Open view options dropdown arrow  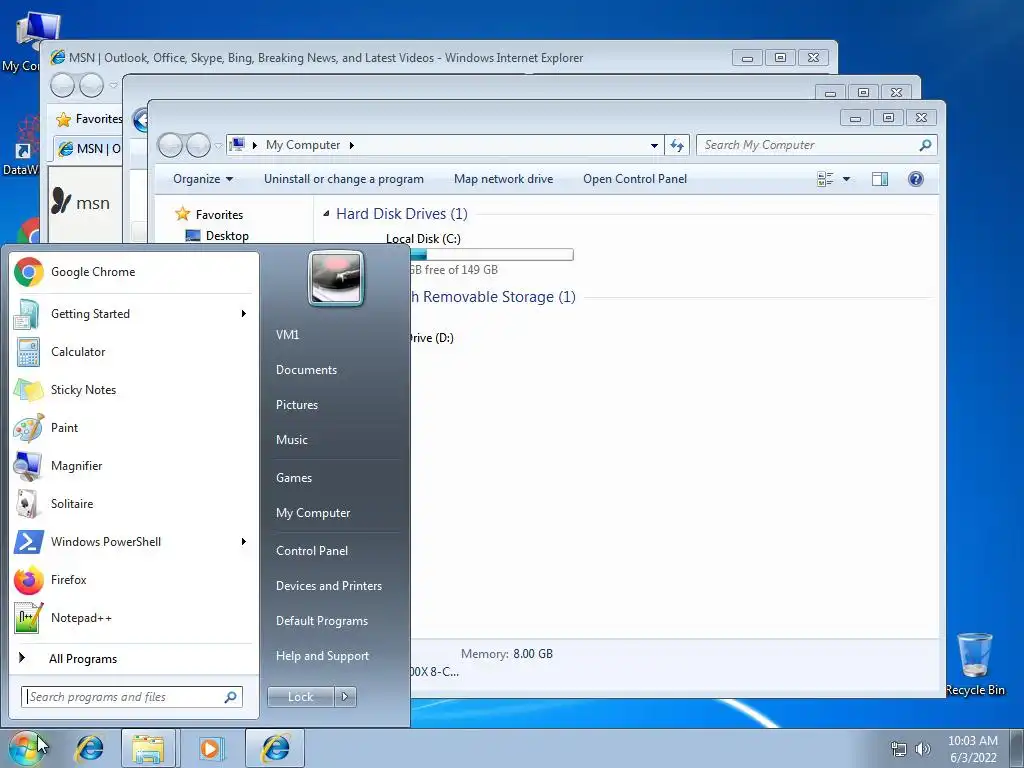846,179
